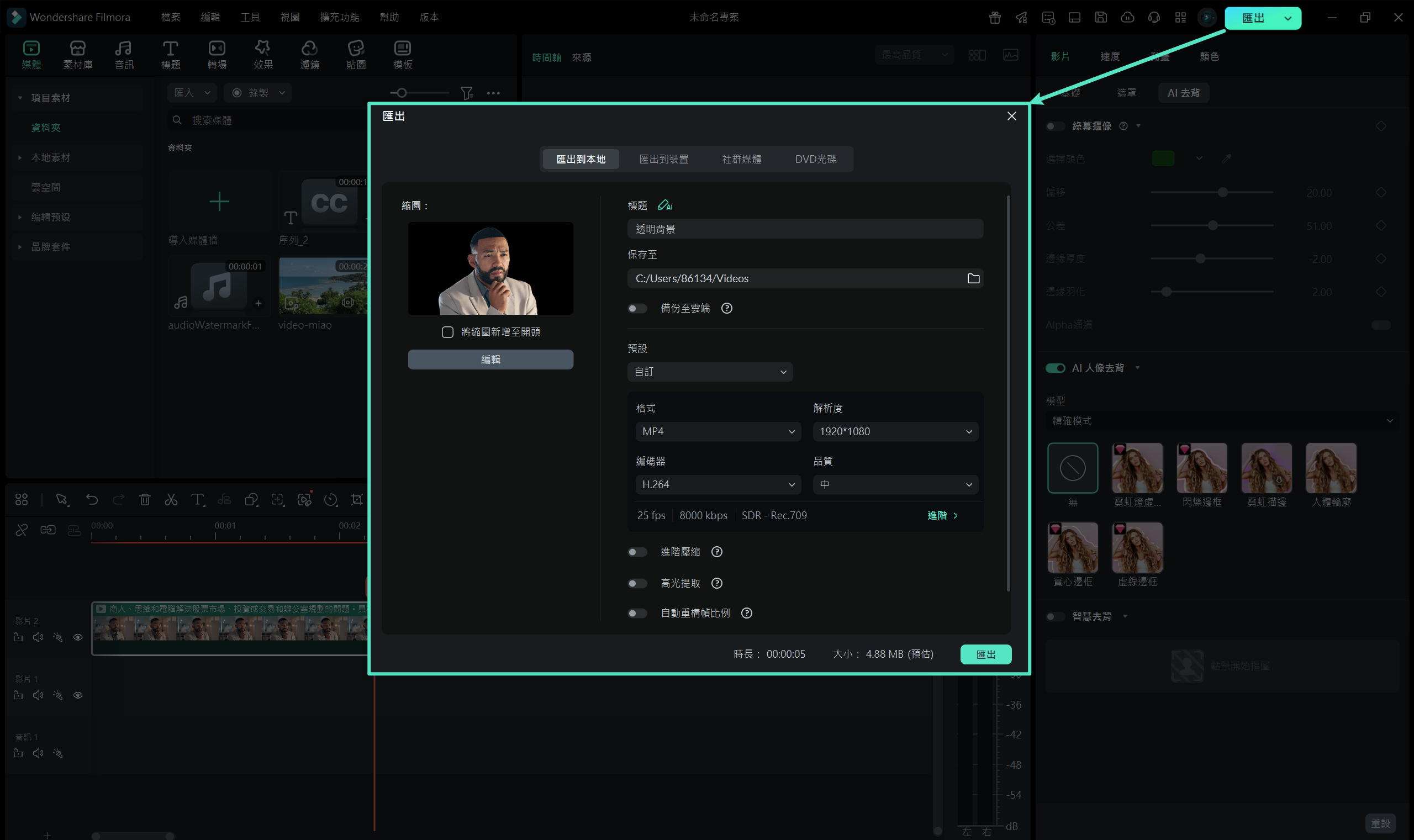Turn on the 進階壓縮 toggle

[x=637, y=552]
